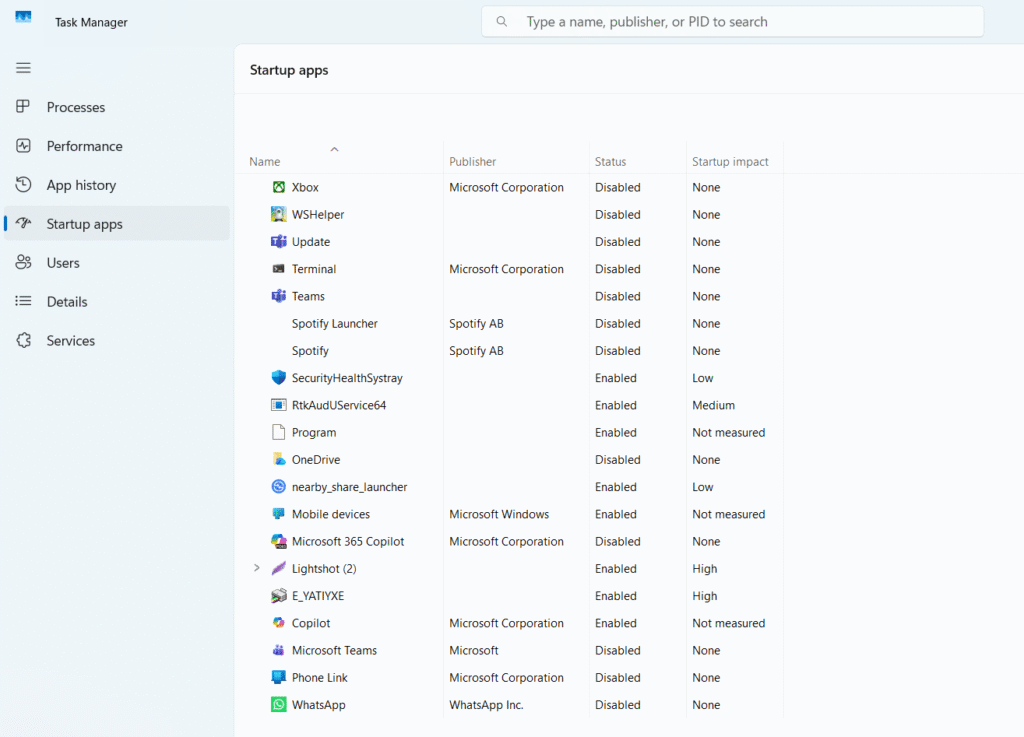Image resolution: width=1024 pixels, height=737 pixels.
Task: Click High impact in the Lightshot row
Action: pyautogui.click(x=705, y=569)
